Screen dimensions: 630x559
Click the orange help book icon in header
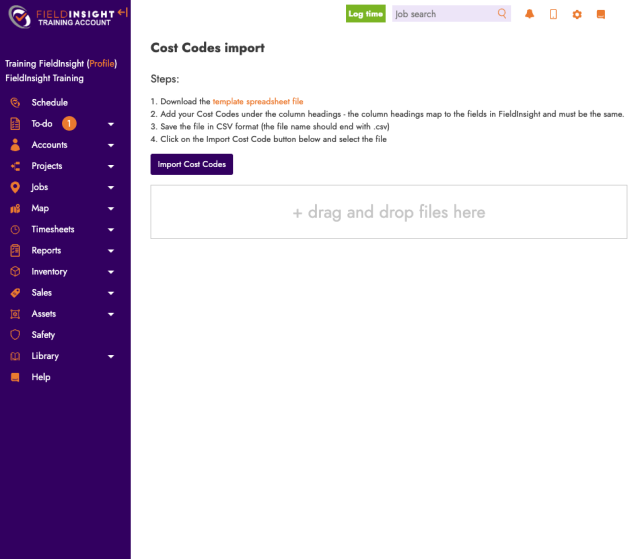coord(601,14)
